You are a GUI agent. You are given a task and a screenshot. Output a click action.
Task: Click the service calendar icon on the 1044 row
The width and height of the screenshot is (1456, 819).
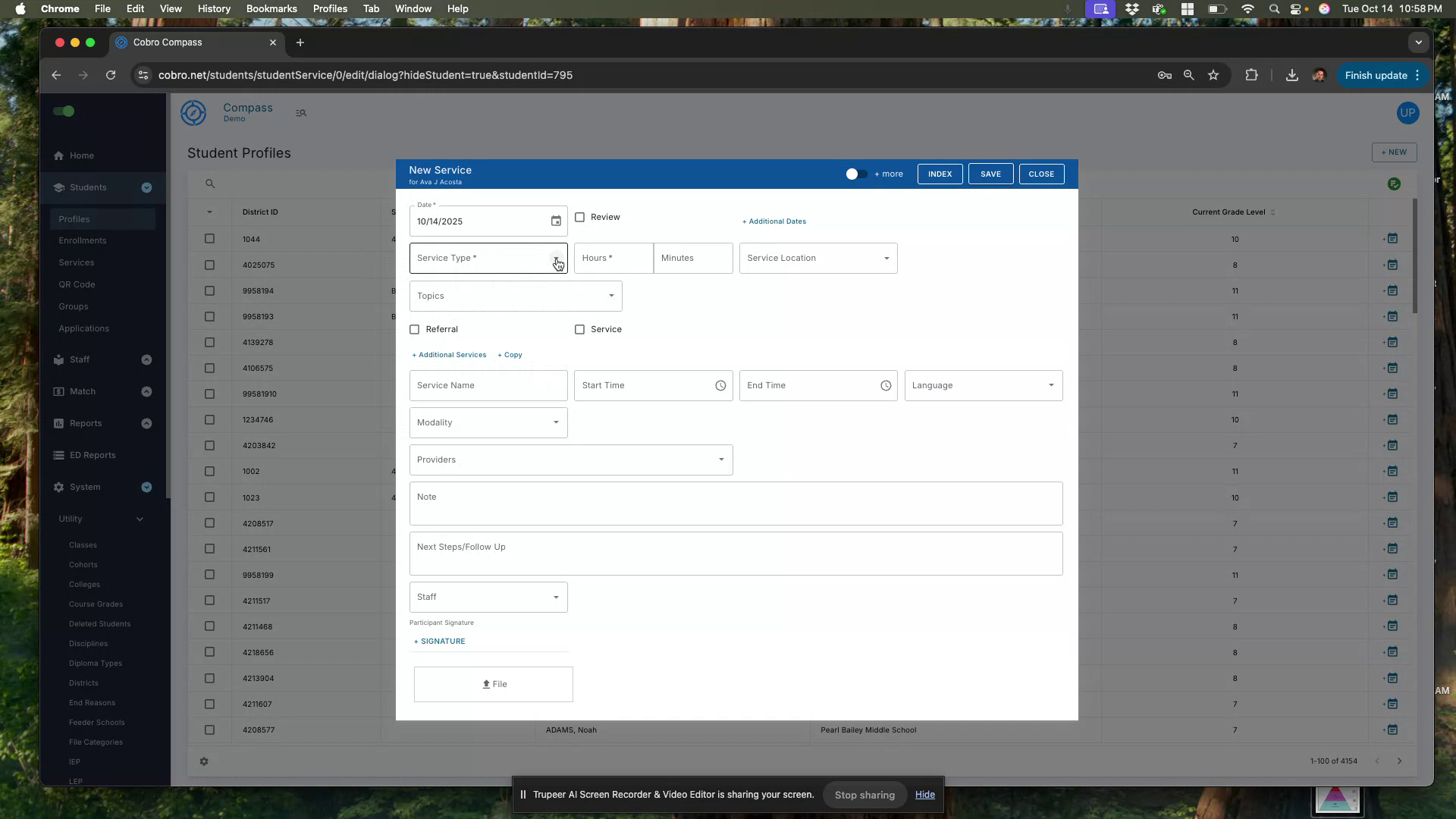[1394, 238]
